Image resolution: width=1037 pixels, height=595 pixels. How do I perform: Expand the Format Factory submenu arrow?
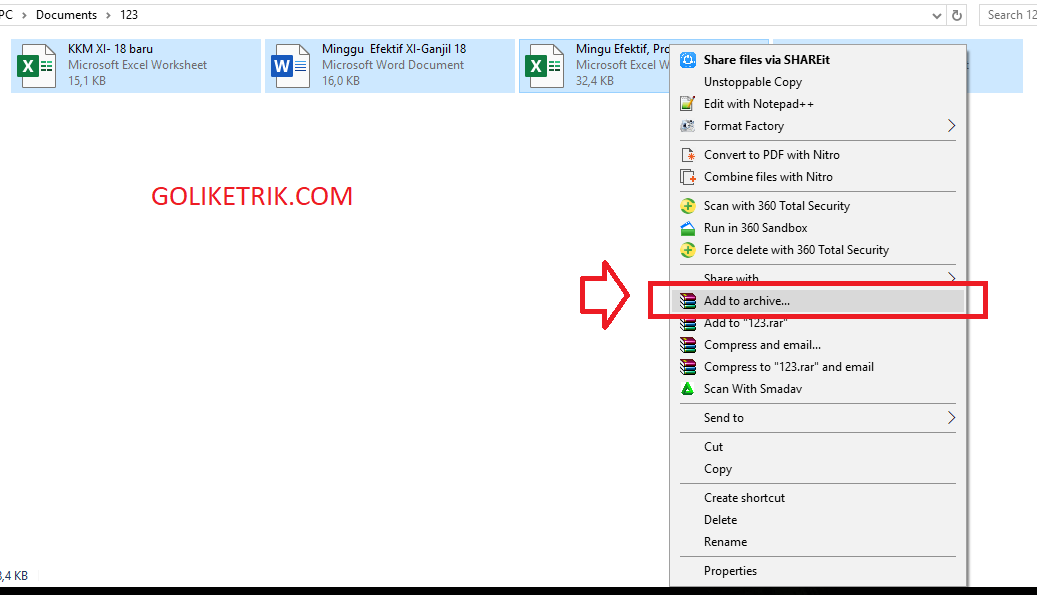click(x=951, y=126)
